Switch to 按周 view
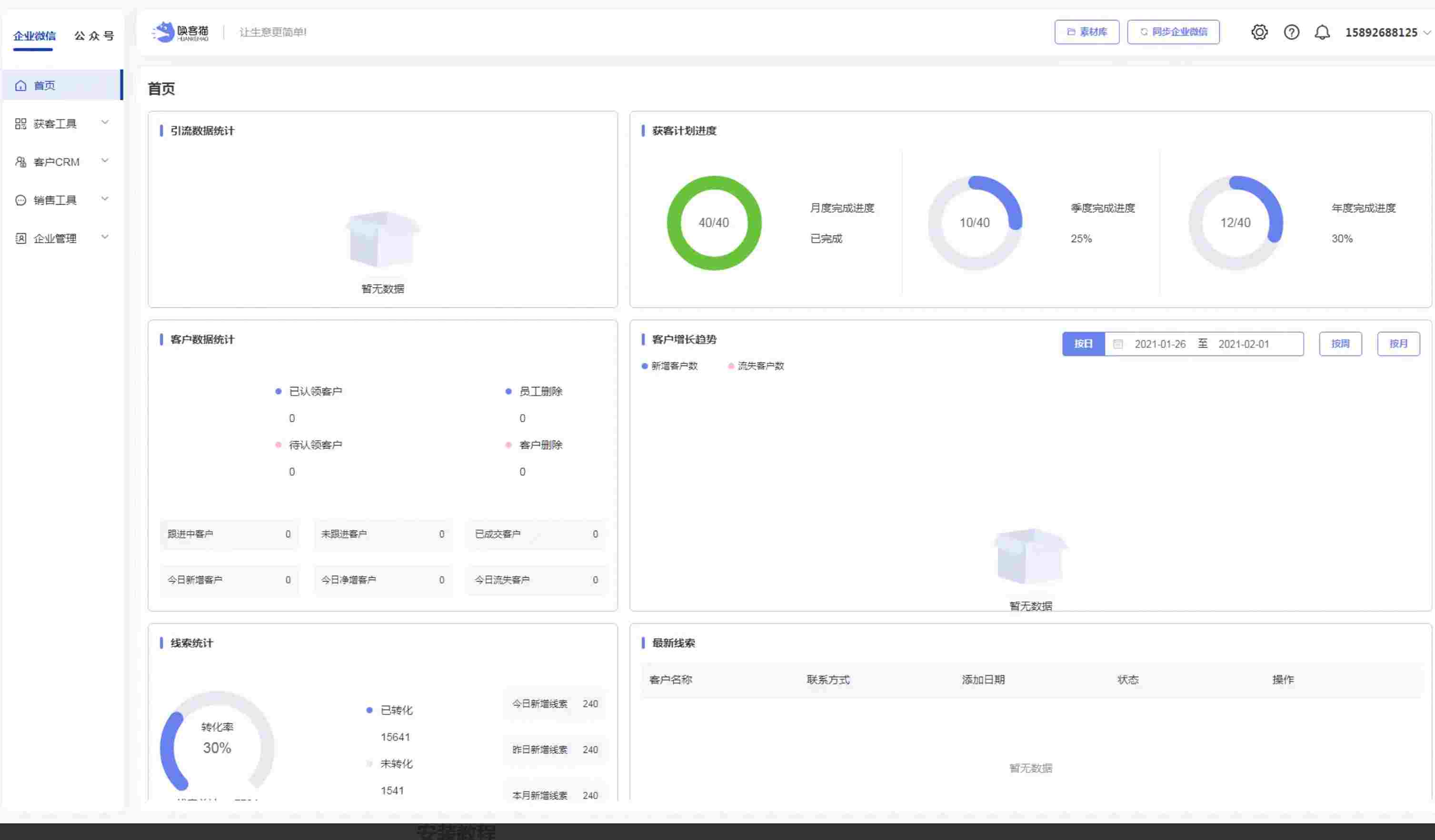Screen dimensions: 1435x840 coord(1340,344)
